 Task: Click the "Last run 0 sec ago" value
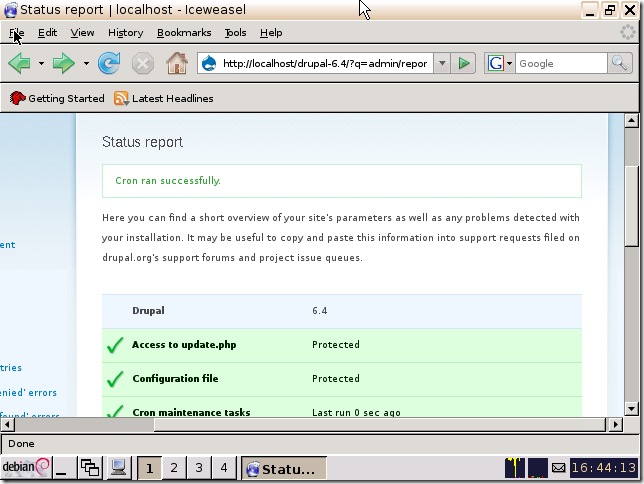coord(356,413)
